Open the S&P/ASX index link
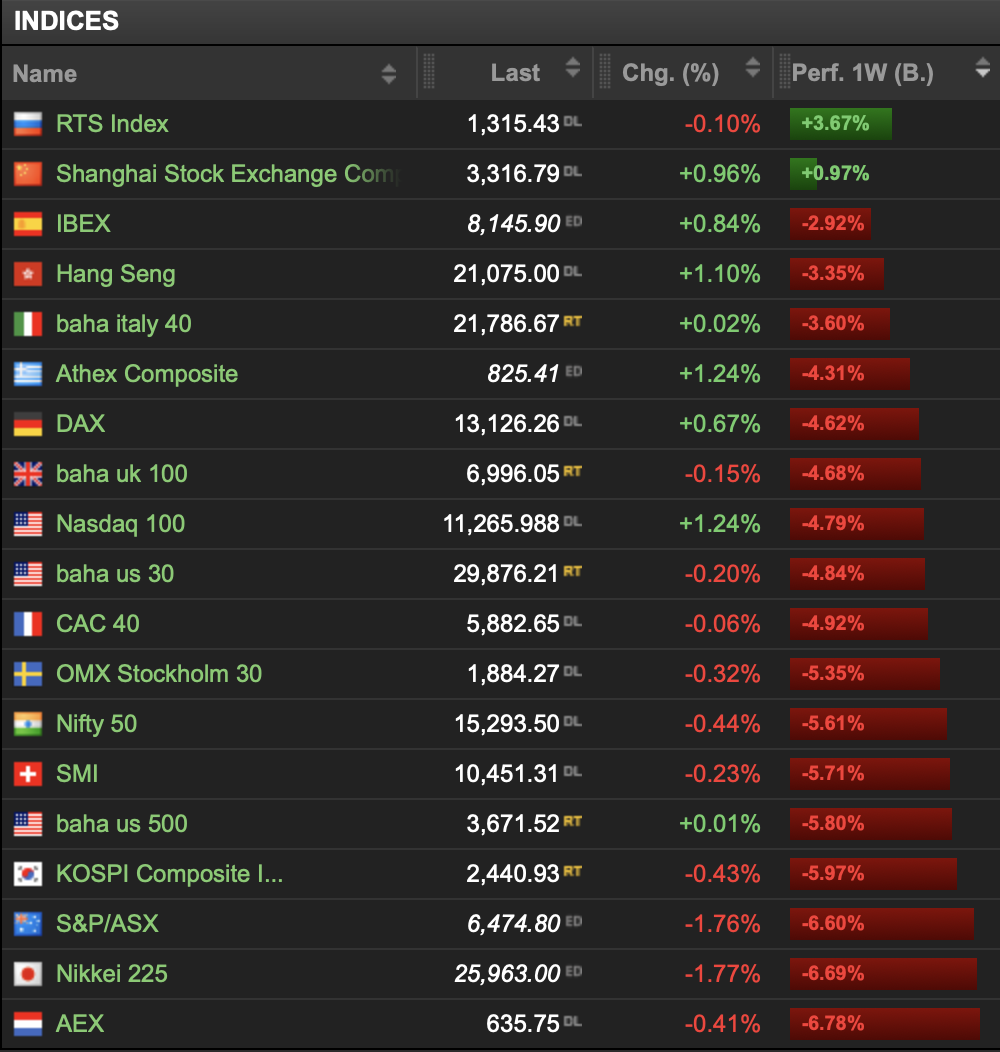1000x1052 pixels. [x=107, y=924]
